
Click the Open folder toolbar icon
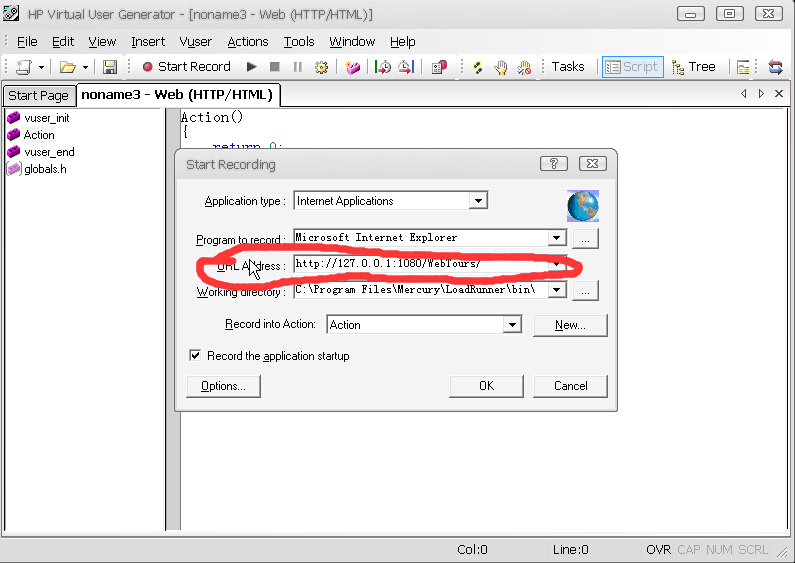67,67
